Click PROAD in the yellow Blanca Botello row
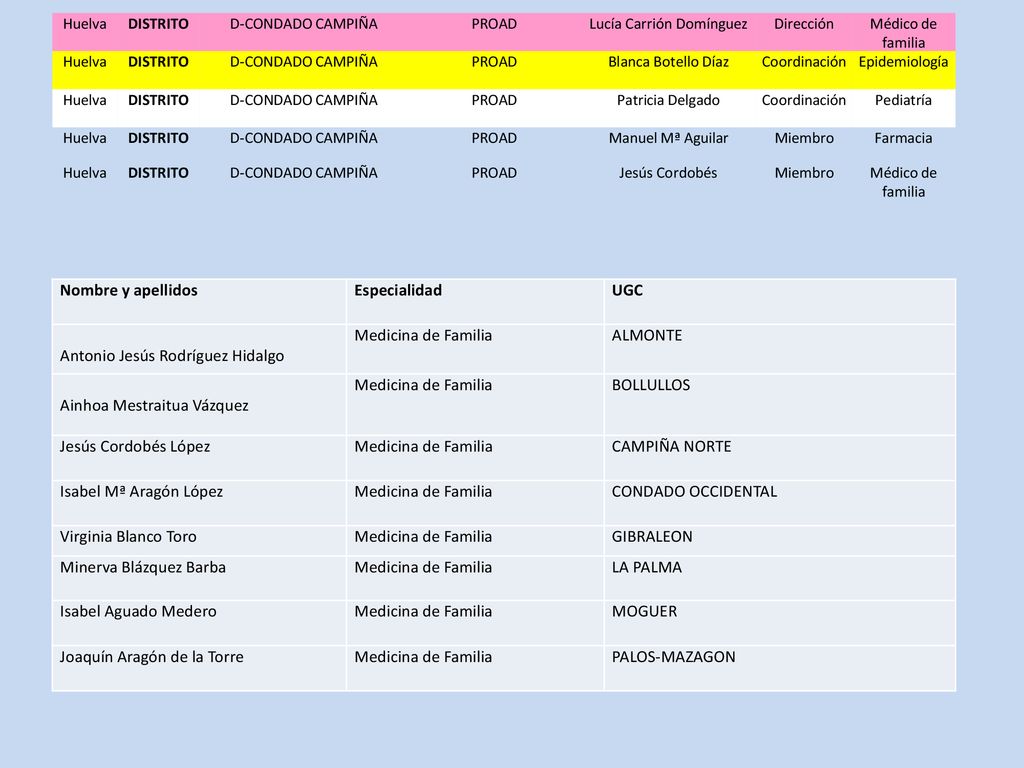The width and height of the screenshot is (1024, 768). tap(494, 62)
